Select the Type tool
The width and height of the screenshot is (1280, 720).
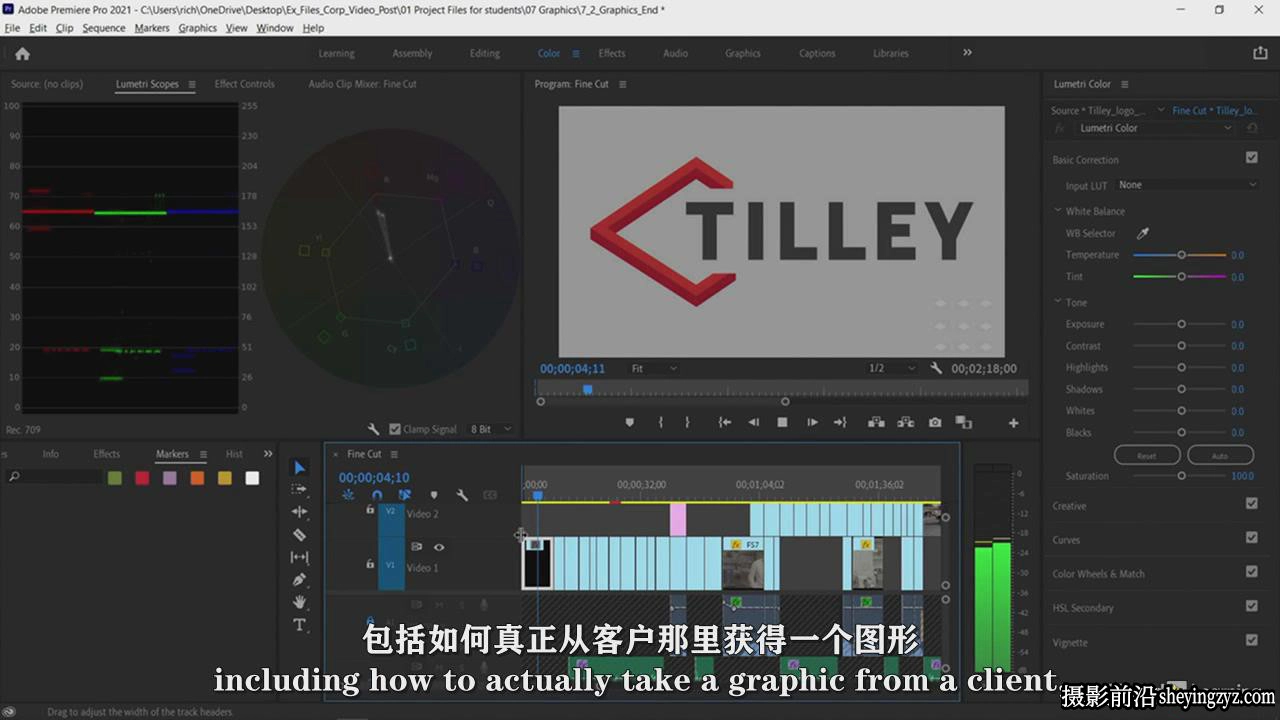(x=299, y=625)
